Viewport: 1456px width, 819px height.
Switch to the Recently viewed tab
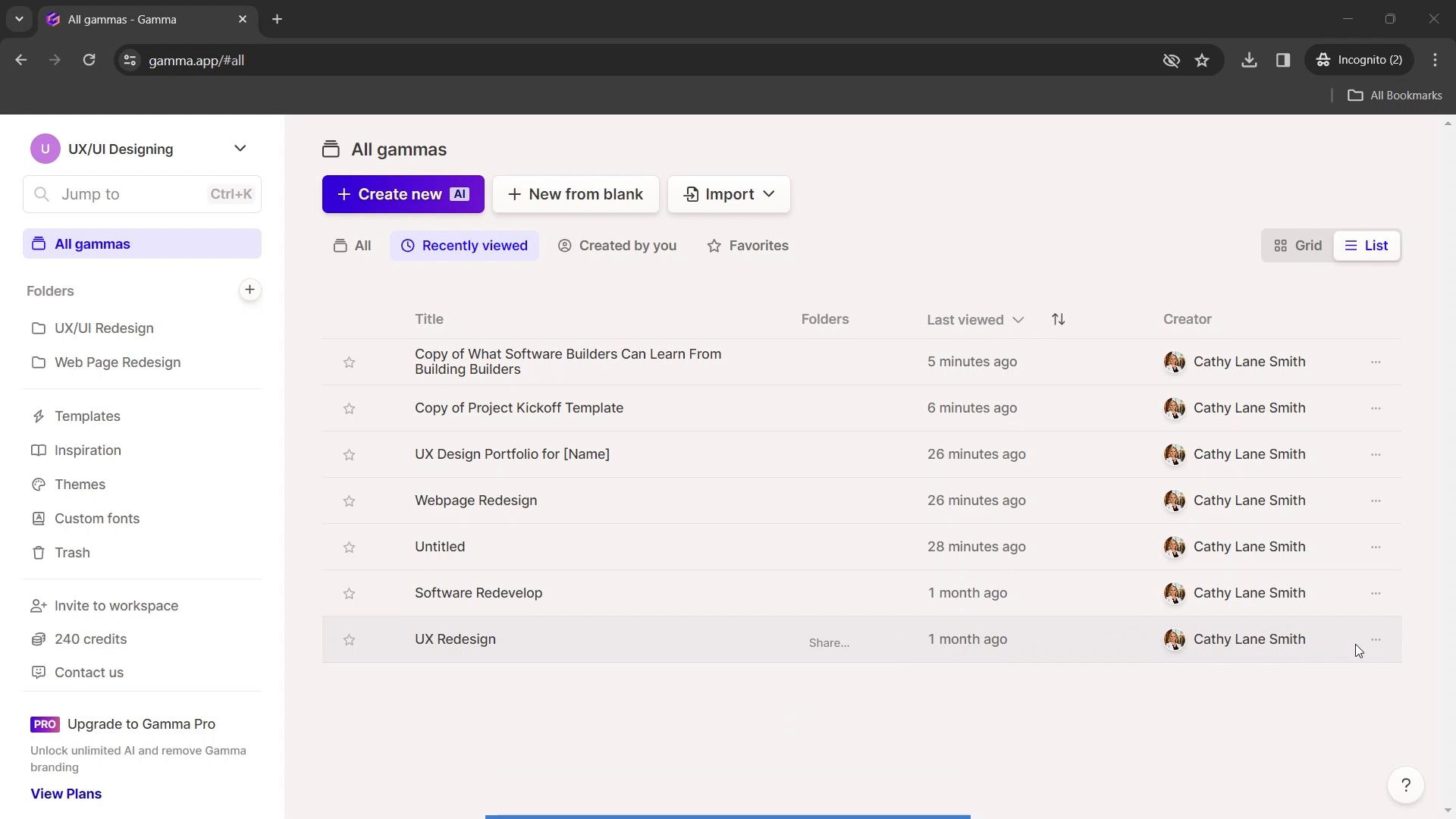point(464,245)
